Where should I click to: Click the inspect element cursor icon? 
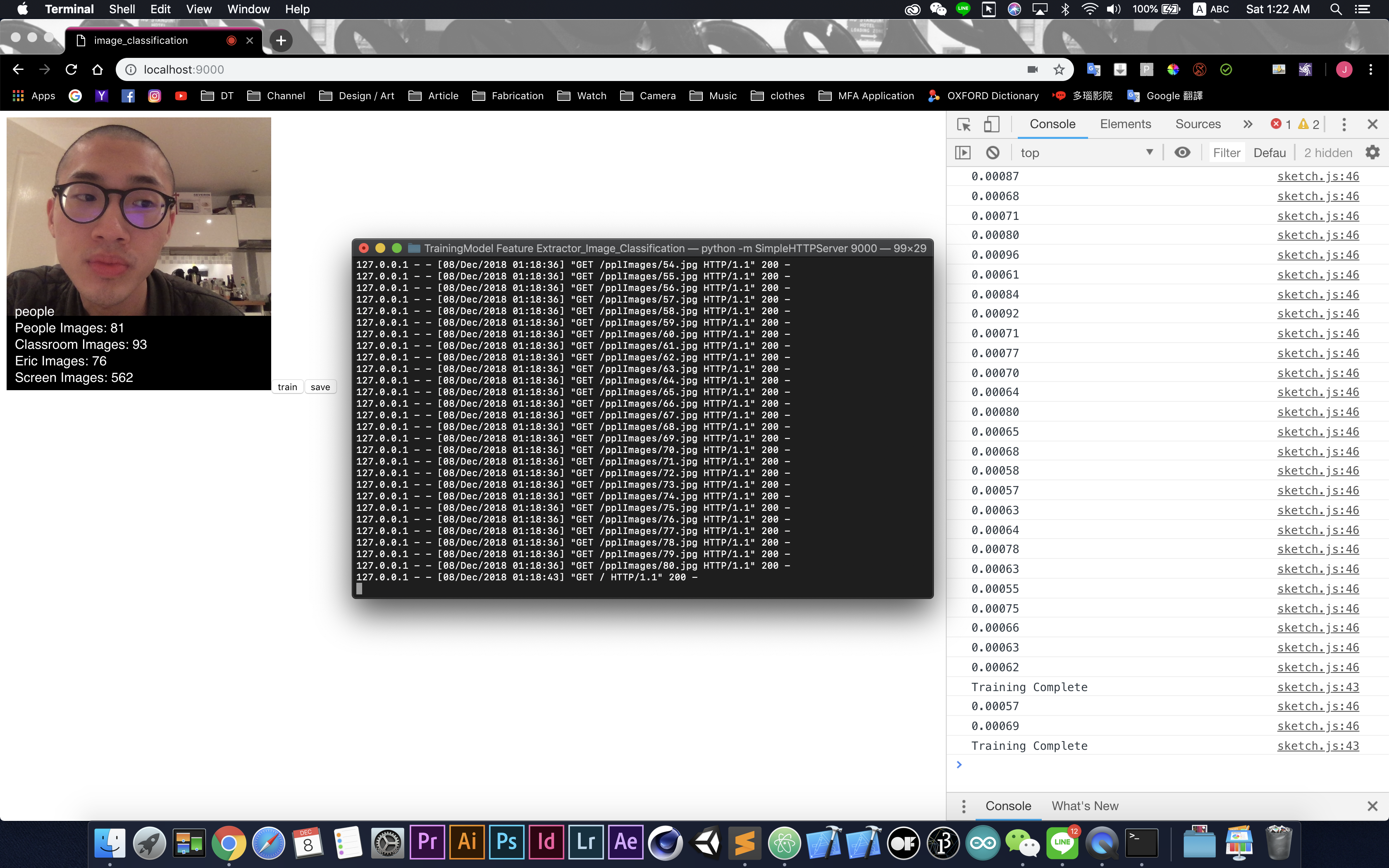pos(964,124)
